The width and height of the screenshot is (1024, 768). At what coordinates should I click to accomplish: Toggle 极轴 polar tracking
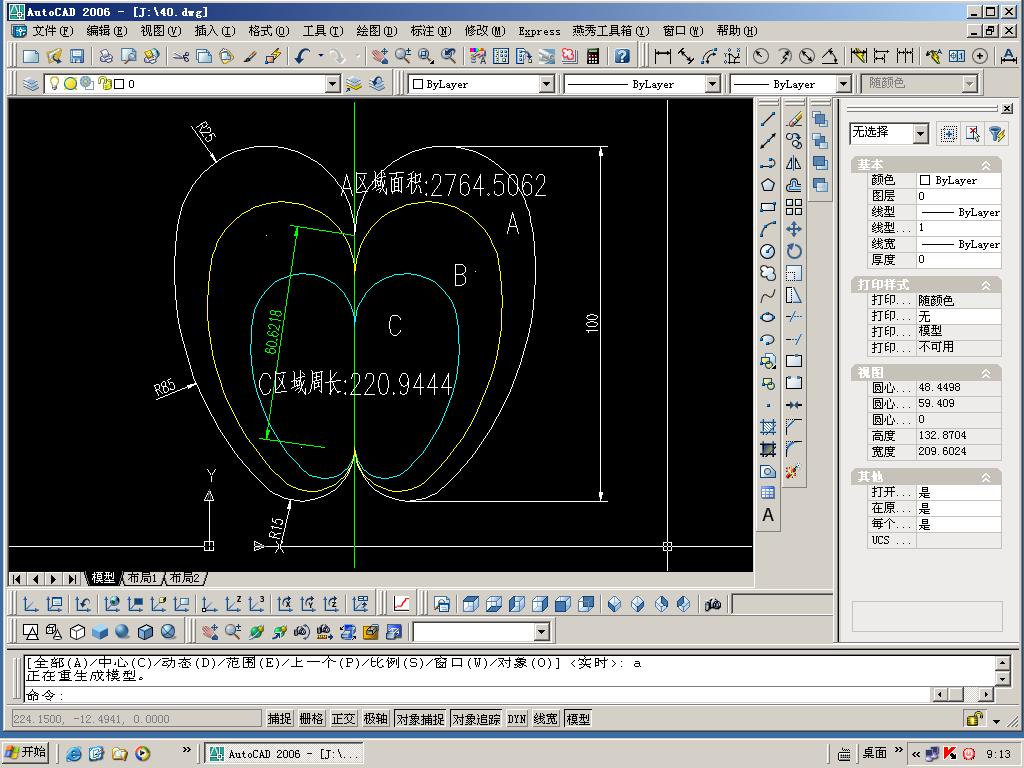(x=375, y=718)
